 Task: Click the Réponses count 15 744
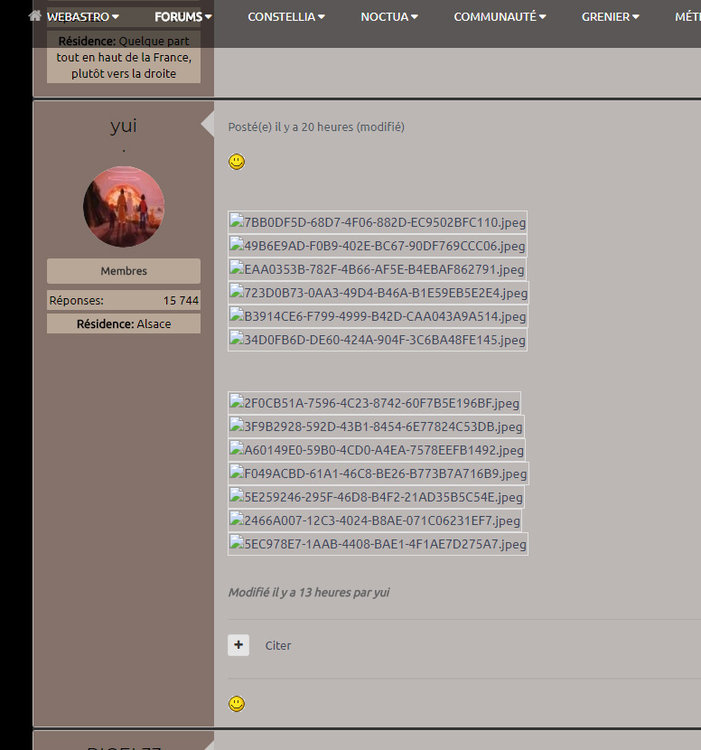click(181, 300)
